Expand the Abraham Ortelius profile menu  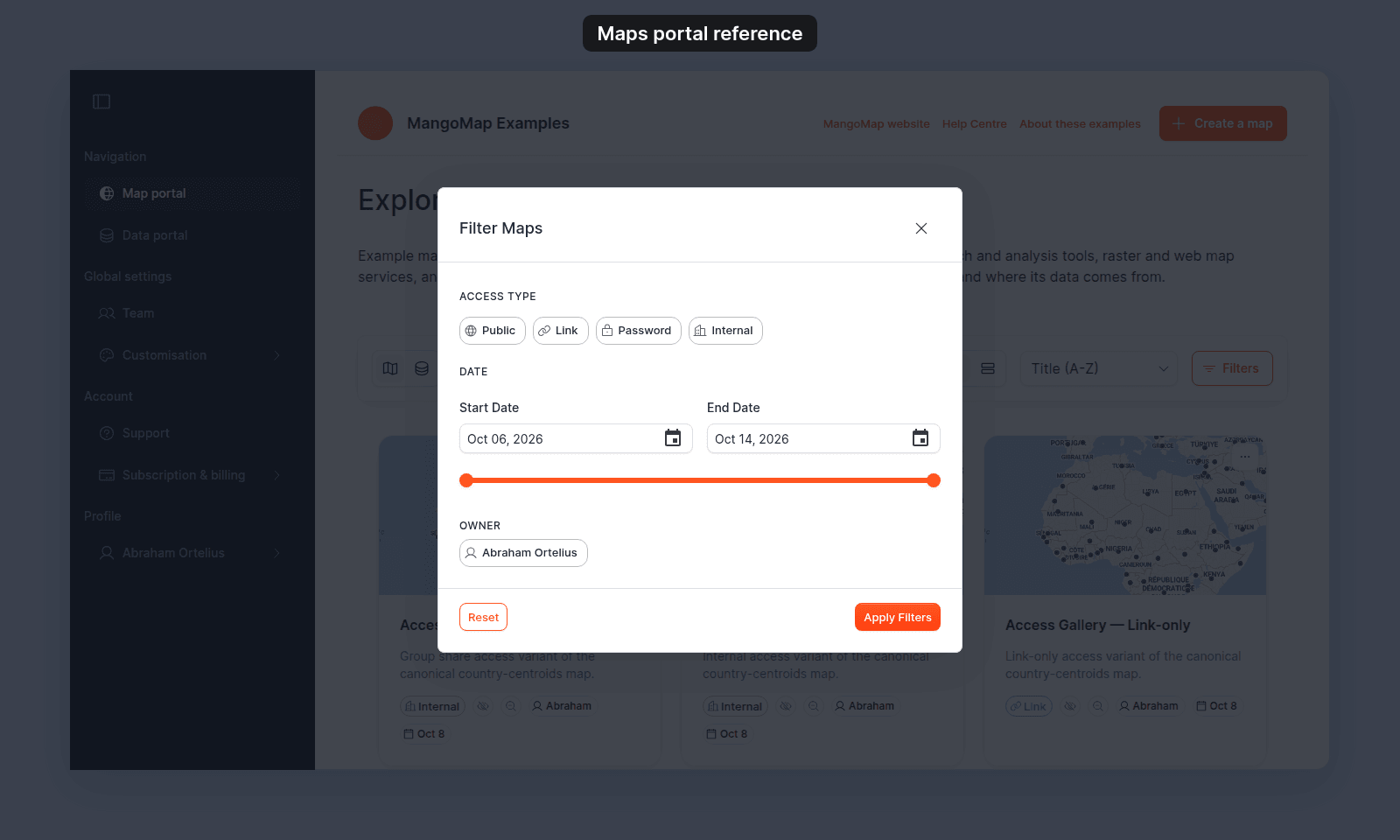pos(192,553)
